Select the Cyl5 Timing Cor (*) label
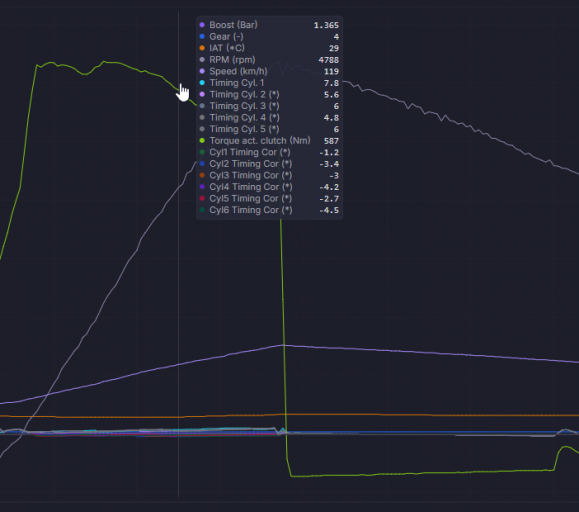Viewport: 579px width, 512px height. [x=251, y=198]
